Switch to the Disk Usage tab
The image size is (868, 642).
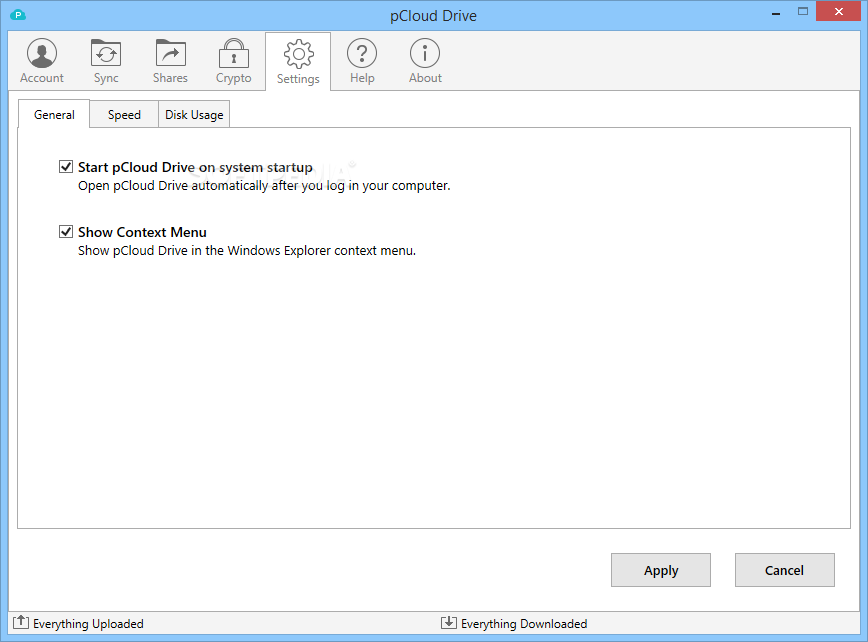(194, 115)
